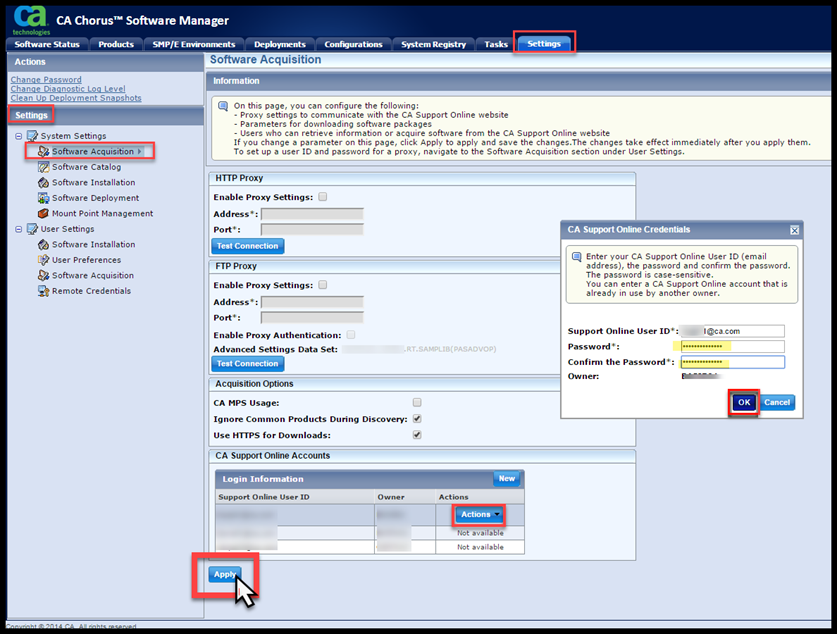Select Software Deployment in the tree
837x634 pixels.
(96, 198)
